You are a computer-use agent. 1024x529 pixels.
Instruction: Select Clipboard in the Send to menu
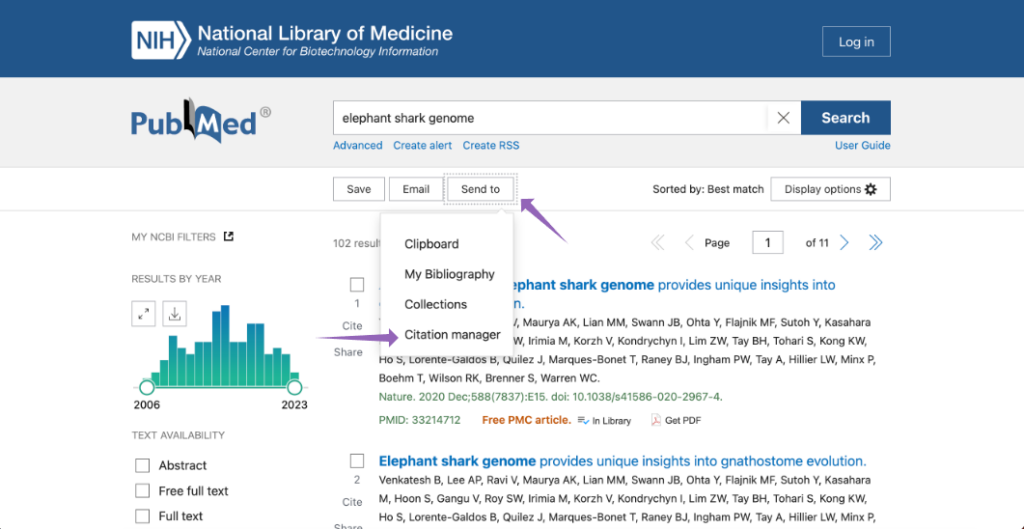[431, 244]
